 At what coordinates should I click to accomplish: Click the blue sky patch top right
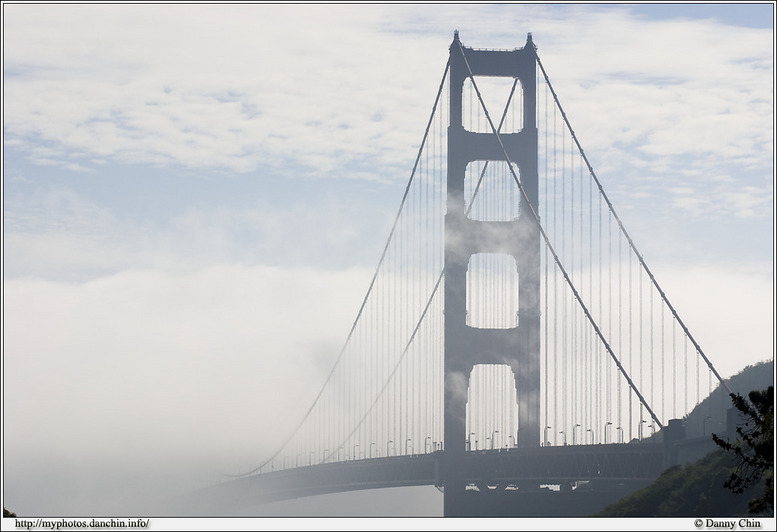pyautogui.click(x=720, y=15)
